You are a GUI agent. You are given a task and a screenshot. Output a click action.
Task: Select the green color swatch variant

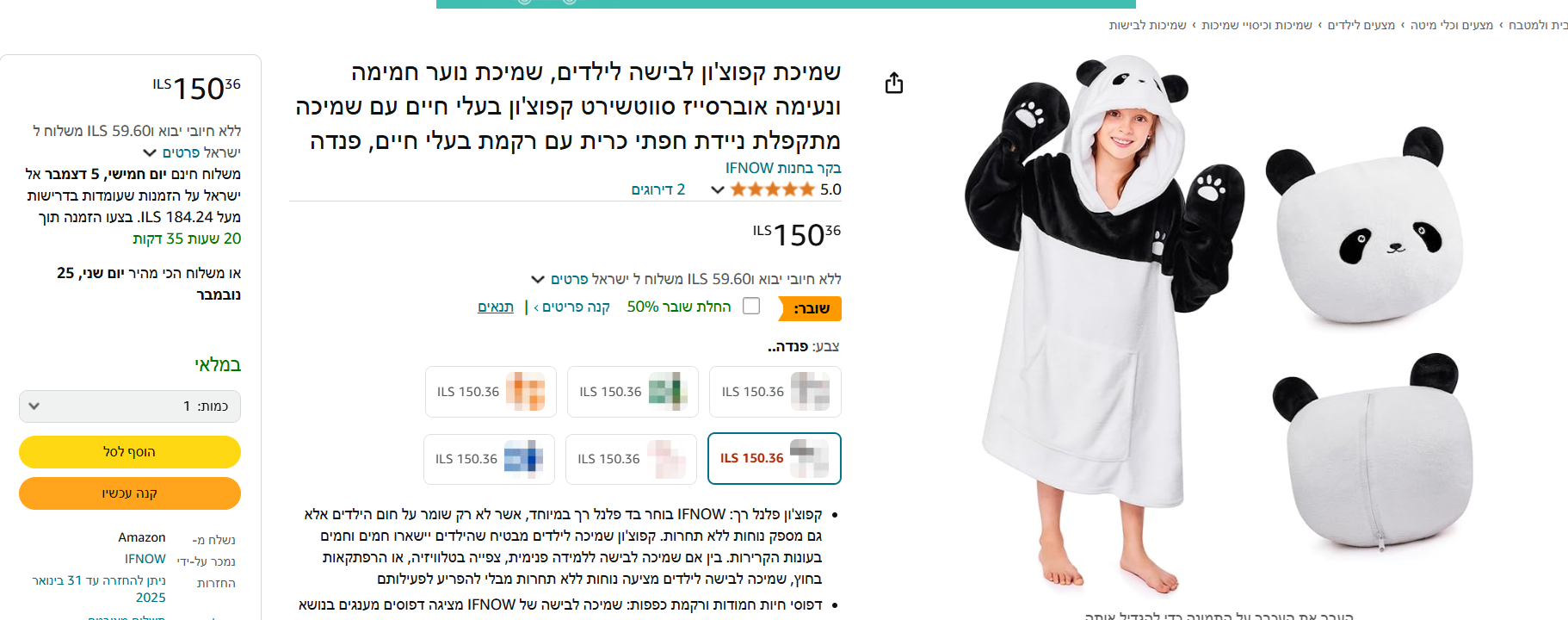[633, 392]
